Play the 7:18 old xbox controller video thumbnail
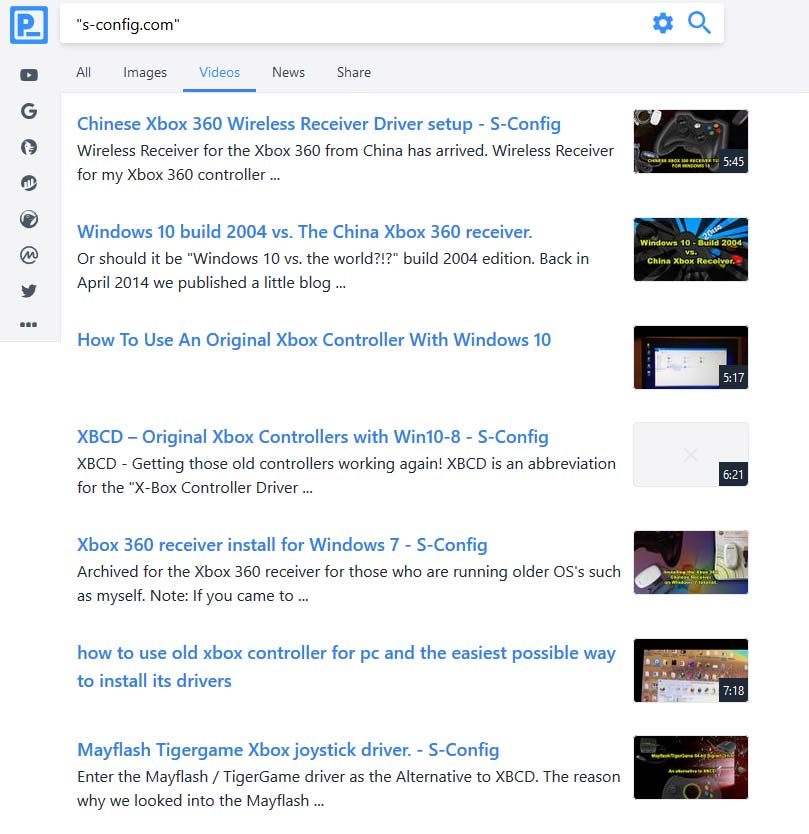Viewport: 809px width, 834px height. pyautogui.click(x=690, y=670)
